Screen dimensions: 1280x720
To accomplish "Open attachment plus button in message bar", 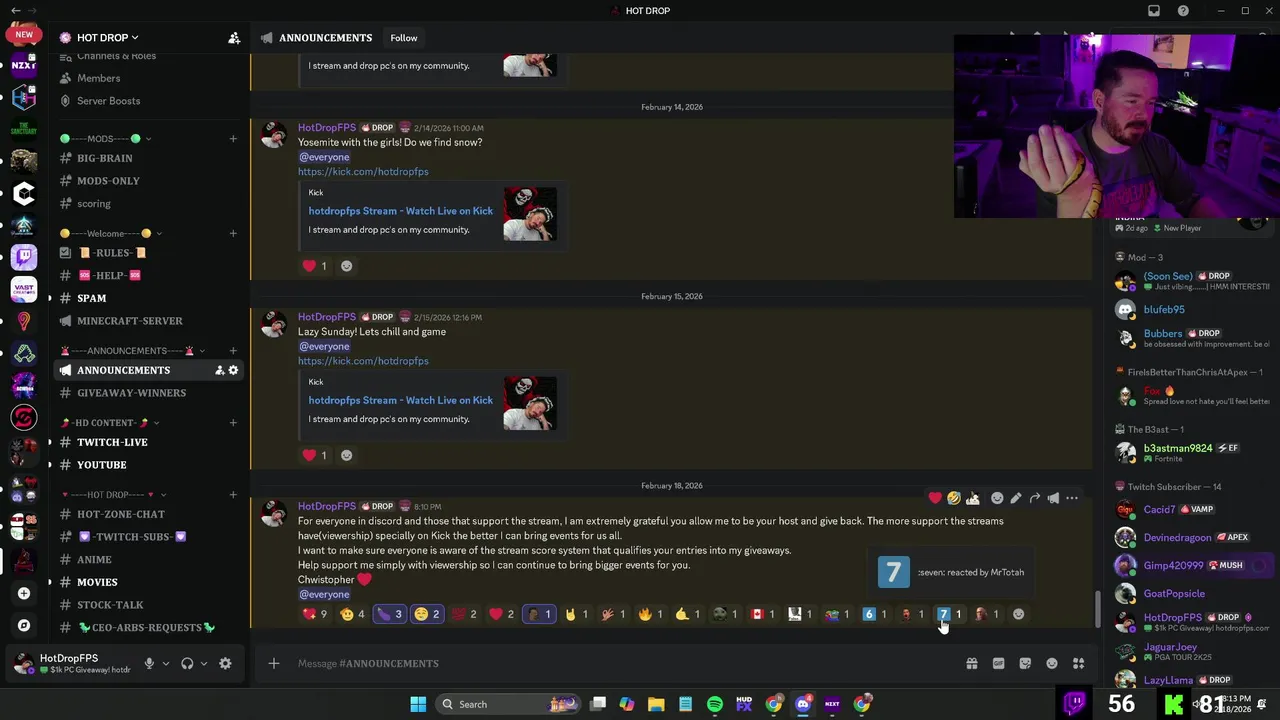I will coord(273,664).
